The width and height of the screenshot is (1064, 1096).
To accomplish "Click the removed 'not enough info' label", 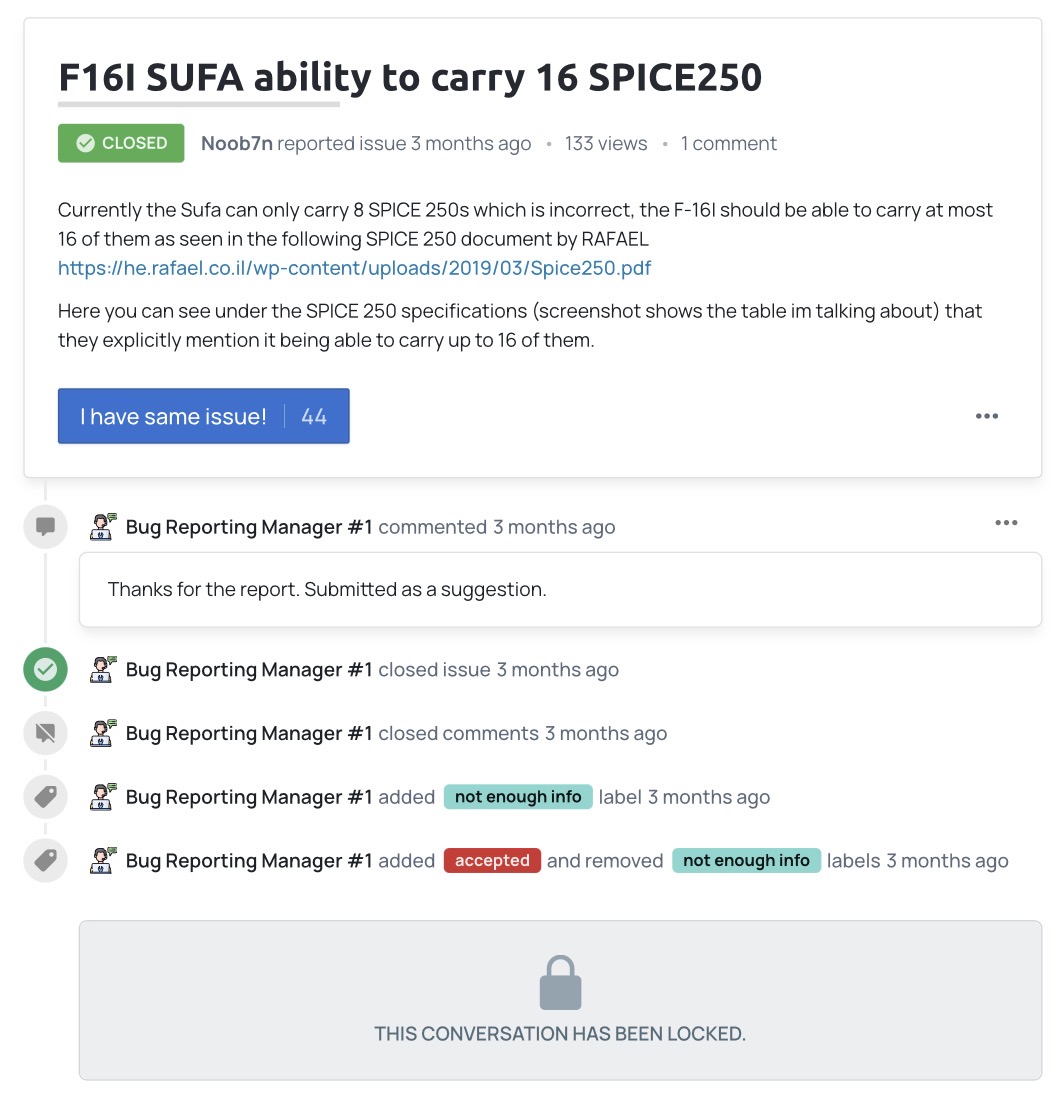I will 746,861.
